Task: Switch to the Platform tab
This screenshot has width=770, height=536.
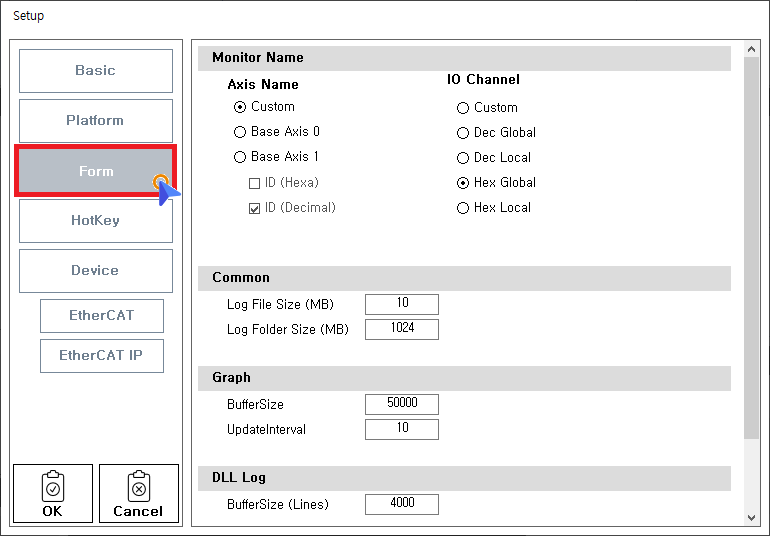Action: [96, 121]
